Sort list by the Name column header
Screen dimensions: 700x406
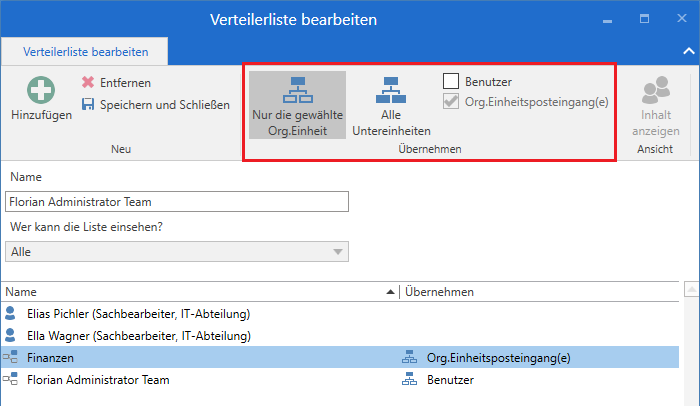click(x=200, y=291)
